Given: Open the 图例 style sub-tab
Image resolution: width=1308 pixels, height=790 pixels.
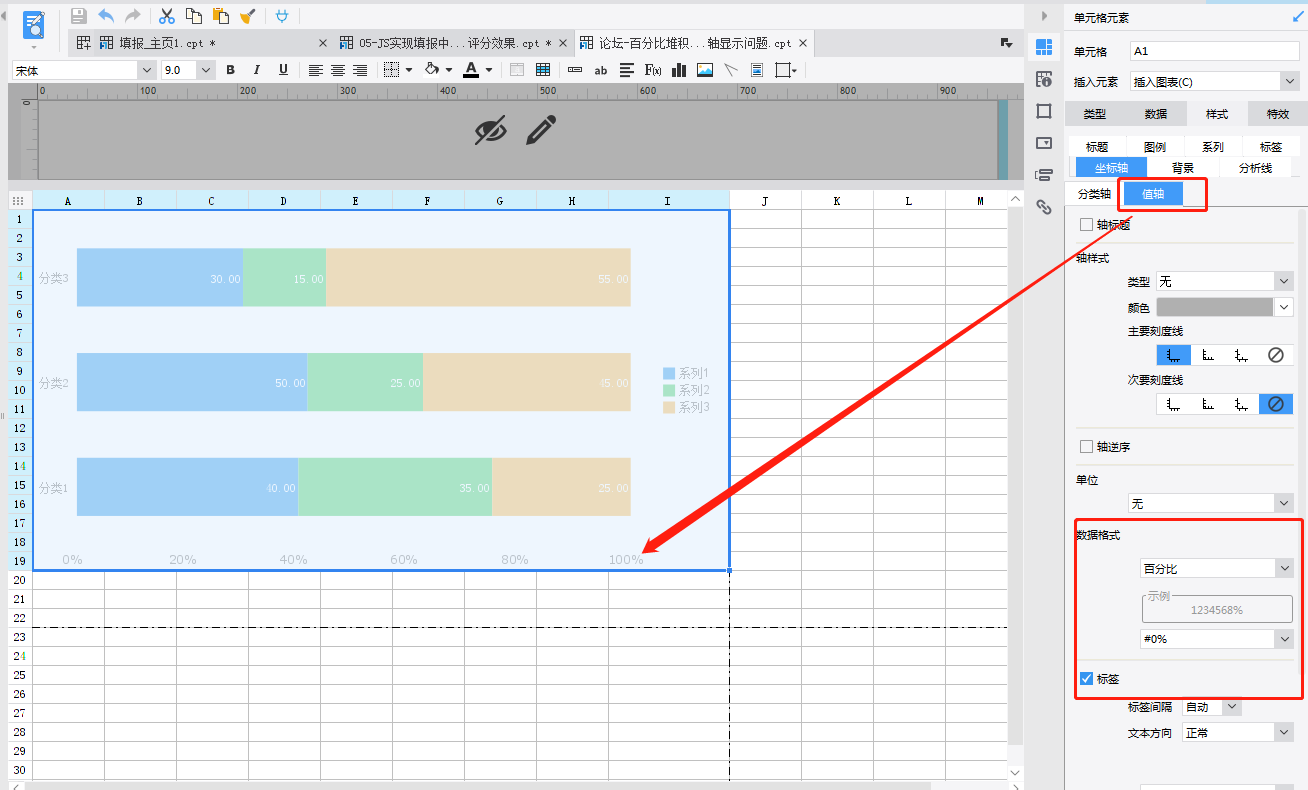Looking at the screenshot, I should [1155, 147].
